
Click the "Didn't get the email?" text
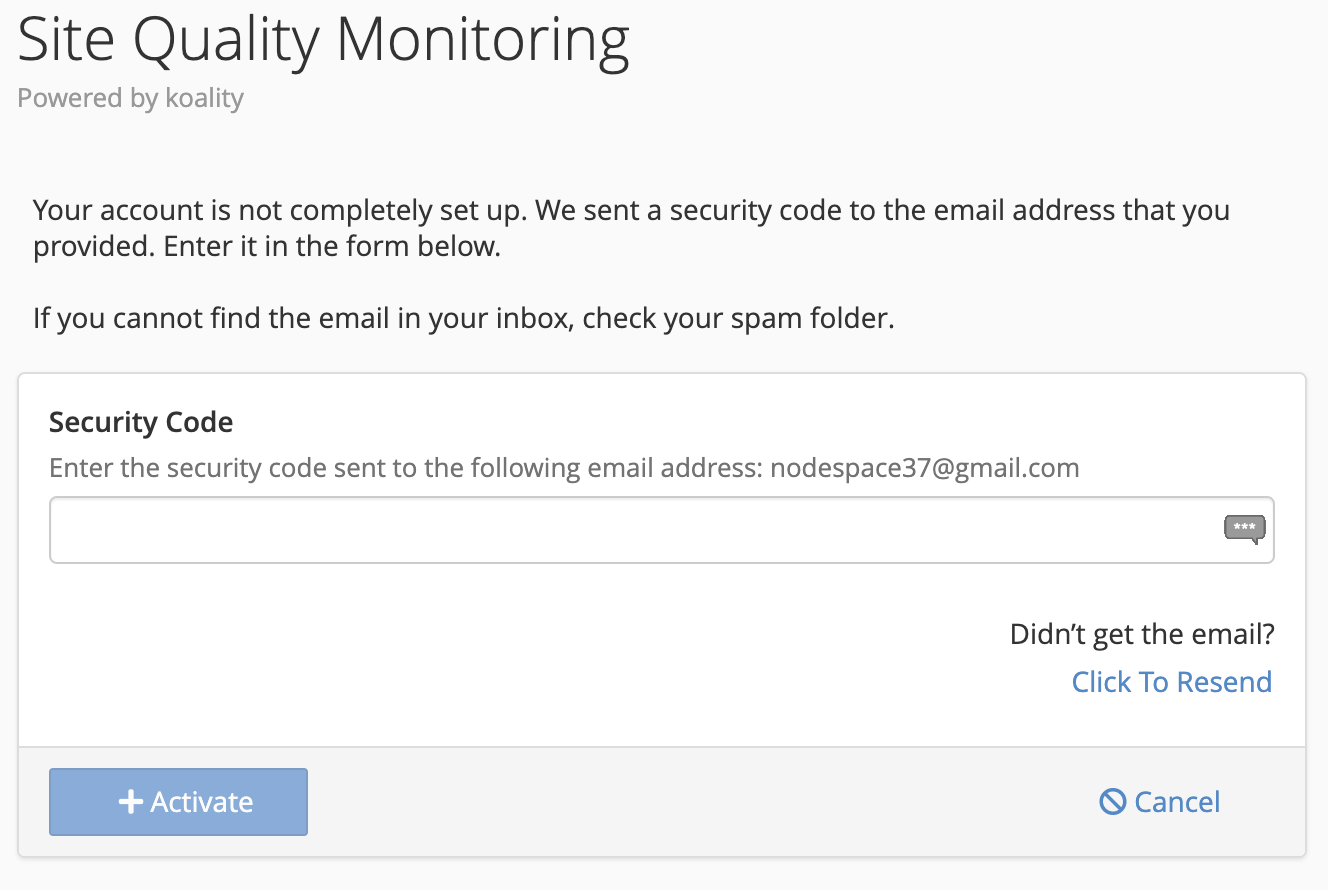coord(1142,634)
